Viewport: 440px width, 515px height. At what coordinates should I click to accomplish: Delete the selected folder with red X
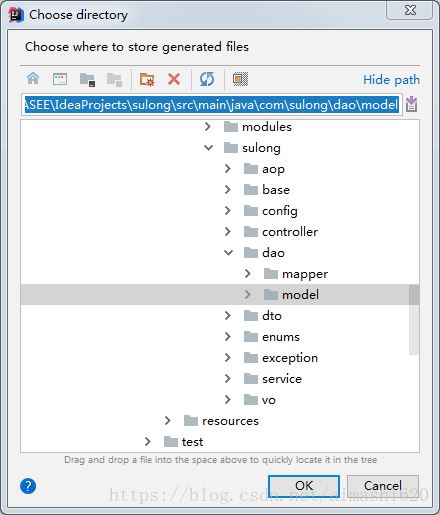click(x=174, y=79)
